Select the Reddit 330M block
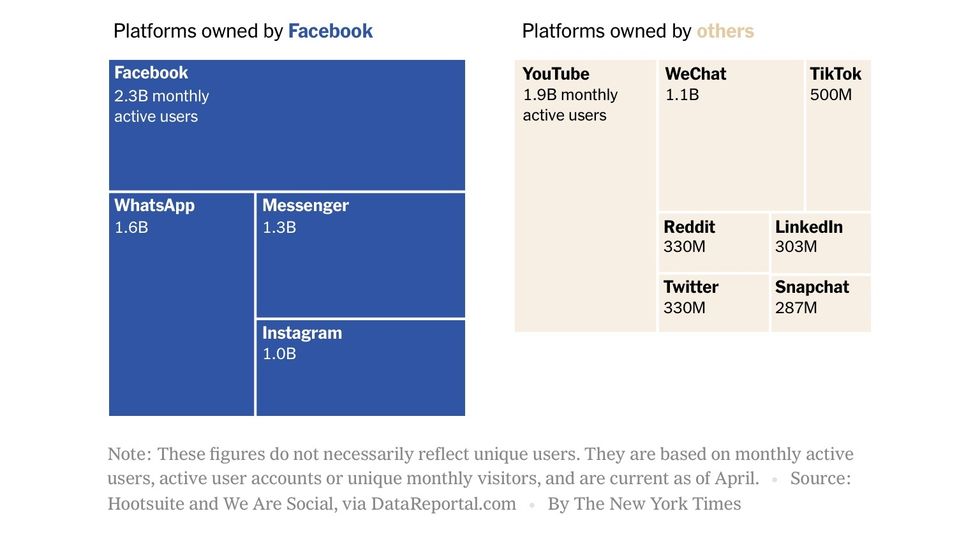This screenshot has height=539, width=980. (x=713, y=242)
